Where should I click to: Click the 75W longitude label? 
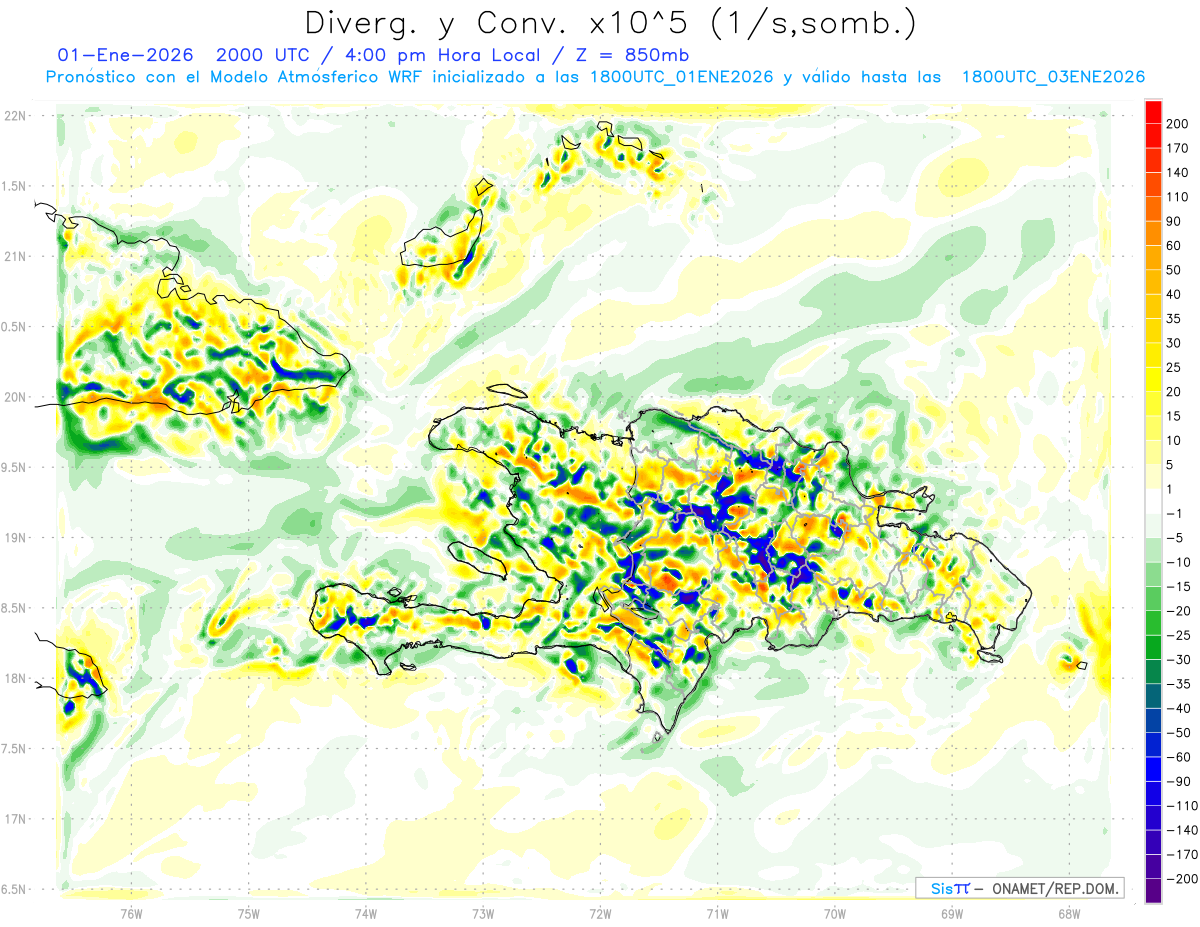(x=249, y=912)
